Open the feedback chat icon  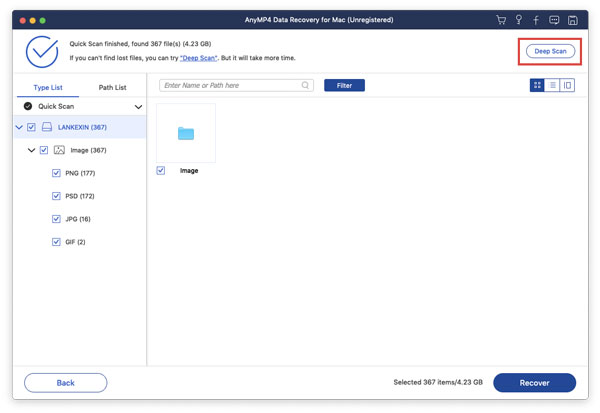tap(554, 20)
